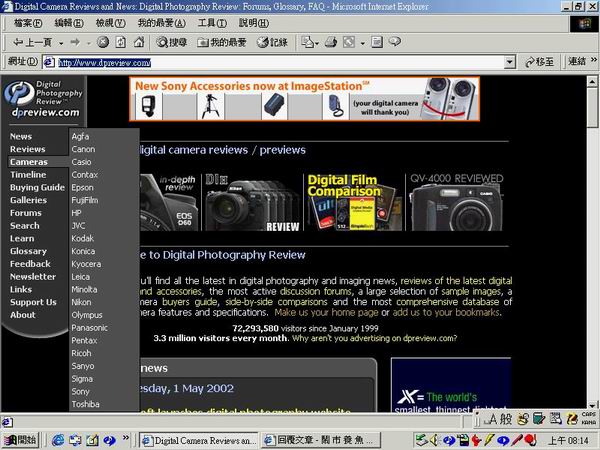Click the scroll down arrow of page scrollbar
The image size is (600, 450).
(592, 405)
